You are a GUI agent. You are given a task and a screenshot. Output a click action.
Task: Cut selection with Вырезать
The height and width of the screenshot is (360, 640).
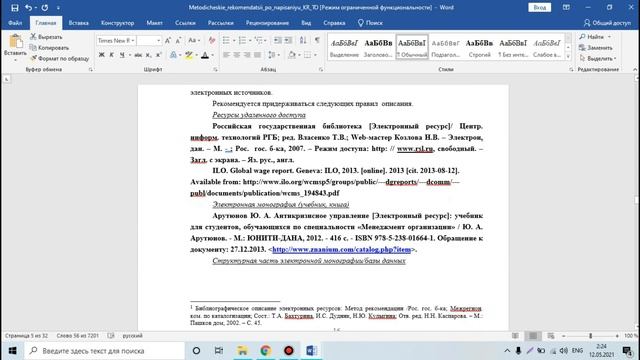click(x=46, y=37)
